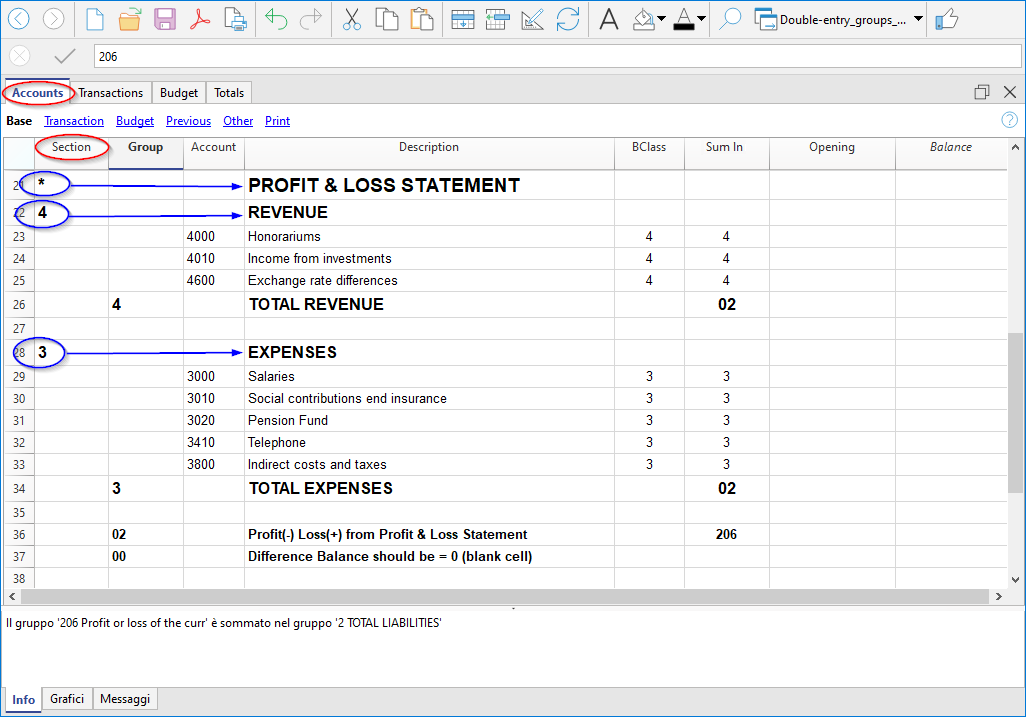Click the Paste clipboard icon
Screen dimensions: 1026x717
pos(422,19)
